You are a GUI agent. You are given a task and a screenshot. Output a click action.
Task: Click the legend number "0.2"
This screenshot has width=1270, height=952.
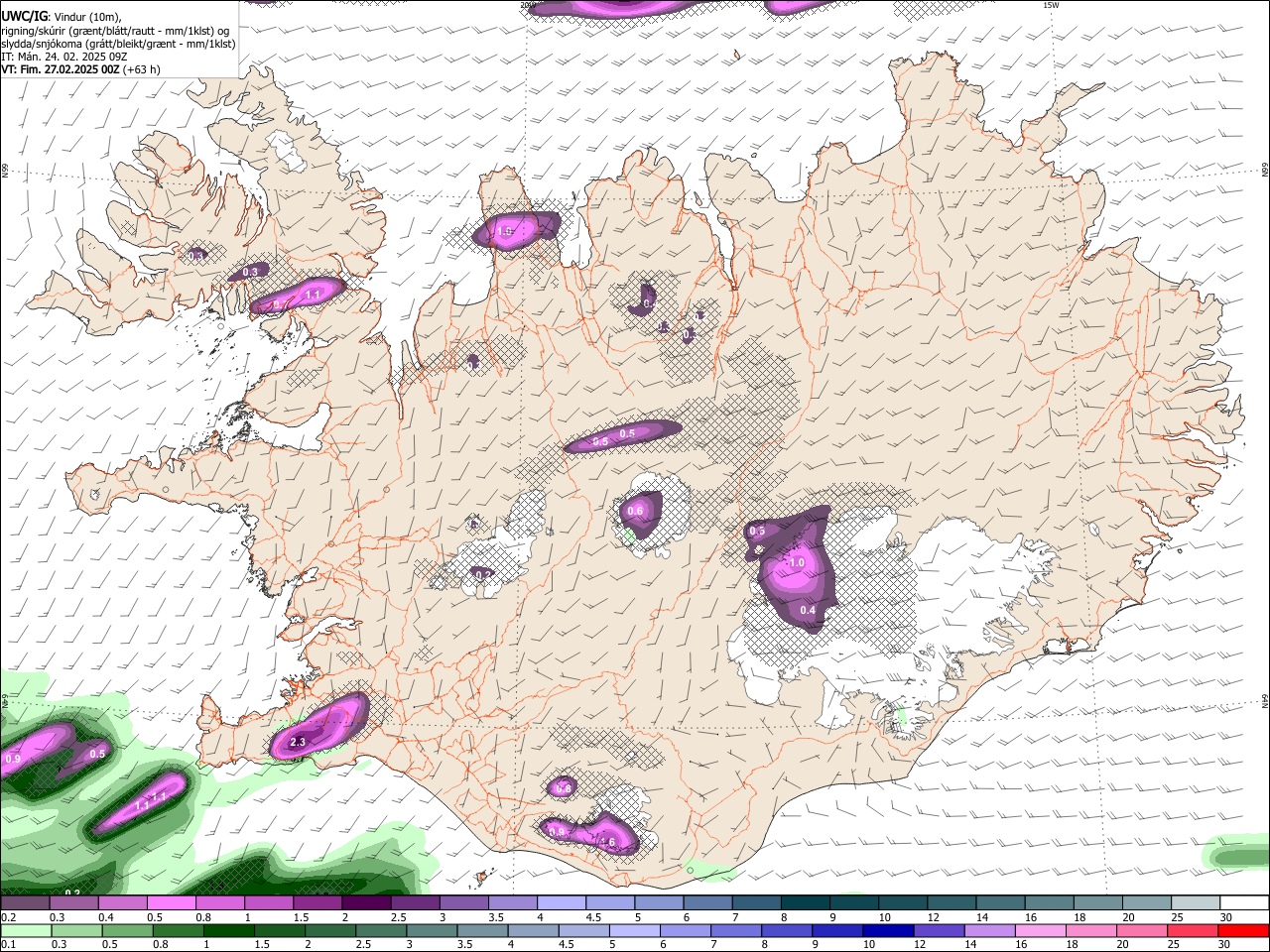(x=8, y=917)
